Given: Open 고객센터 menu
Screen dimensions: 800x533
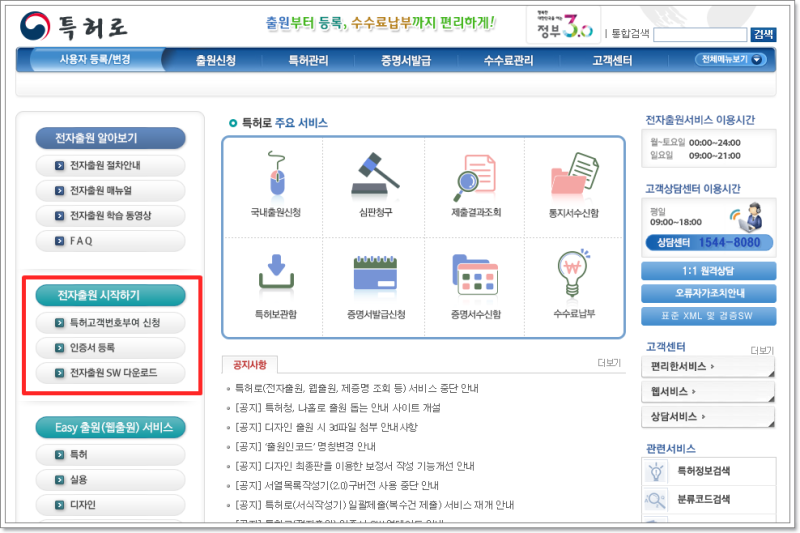Looking at the screenshot, I should point(612,60).
